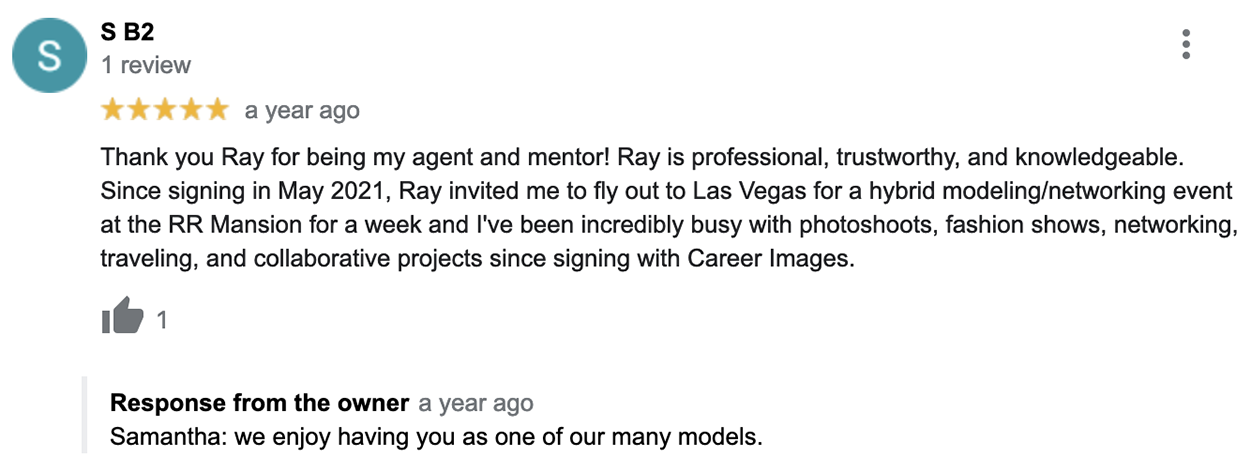Viewport: 1251px width, 473px height.
Task: Click the teal S profile avatar
Action: coord(48,57)
